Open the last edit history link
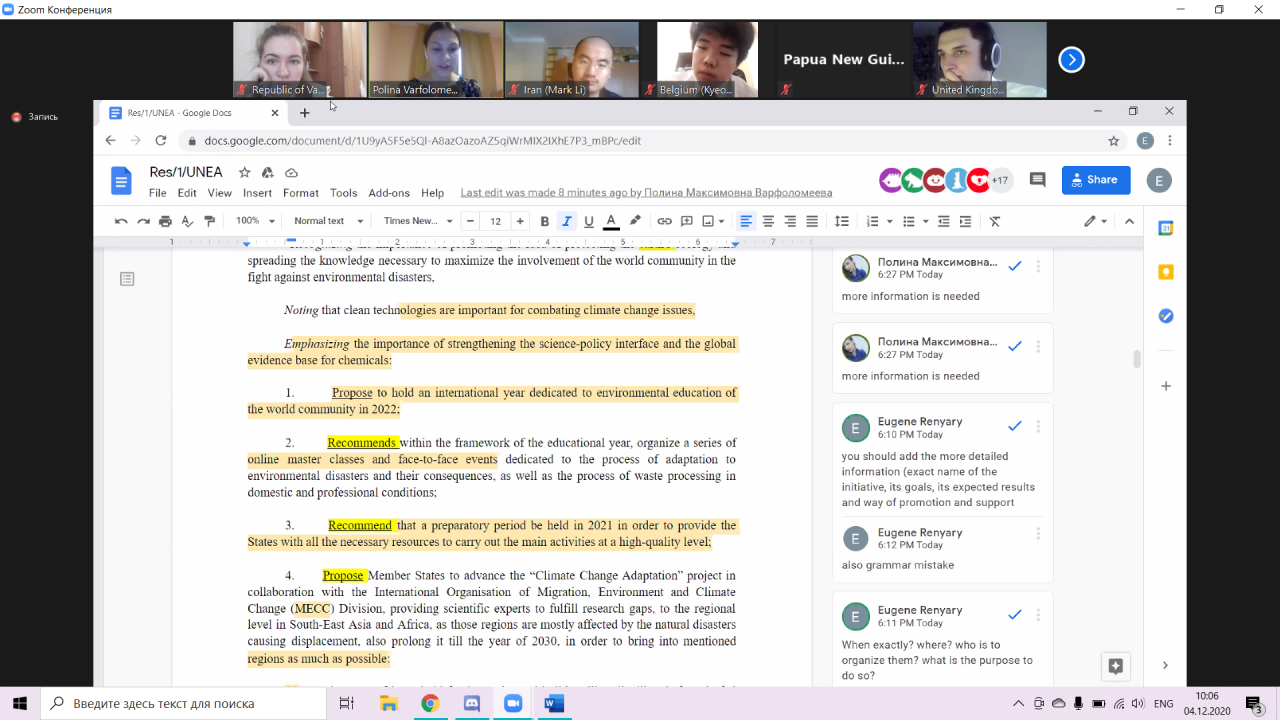Screen dimensions: 1280x720 645,193
